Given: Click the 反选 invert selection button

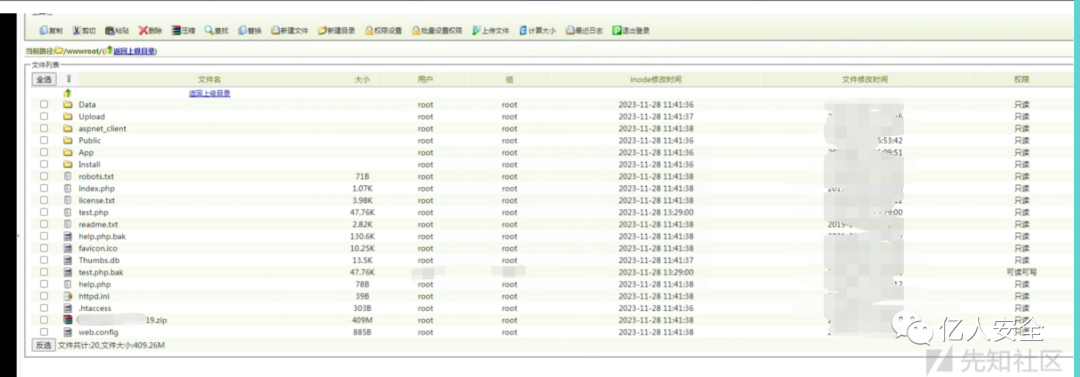Looking at the screenshot, I should click(x=43, y=345).
